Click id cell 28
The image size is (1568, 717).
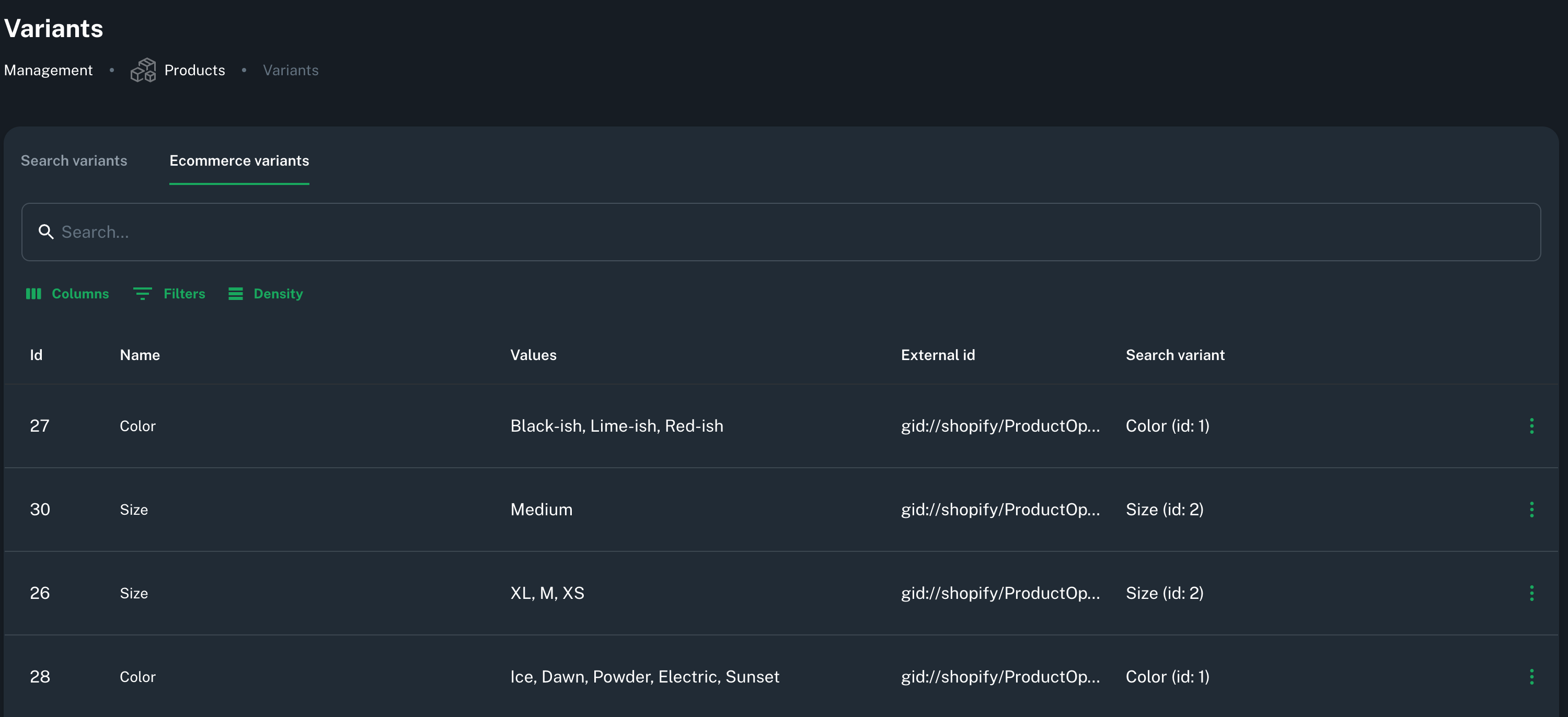(40, 677)
